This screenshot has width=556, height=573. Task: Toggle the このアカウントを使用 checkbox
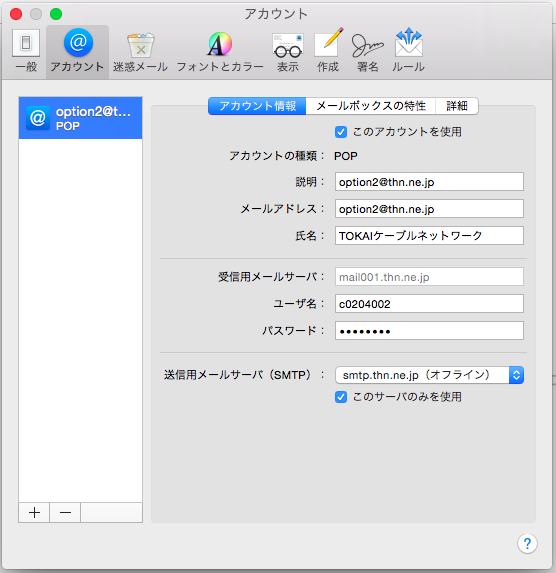point(341,132)
